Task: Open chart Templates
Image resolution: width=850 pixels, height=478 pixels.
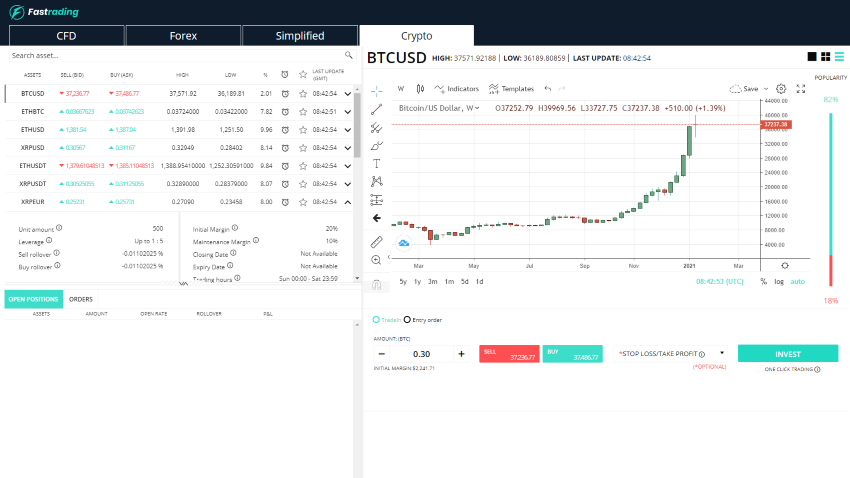Action: coord(511,89)
